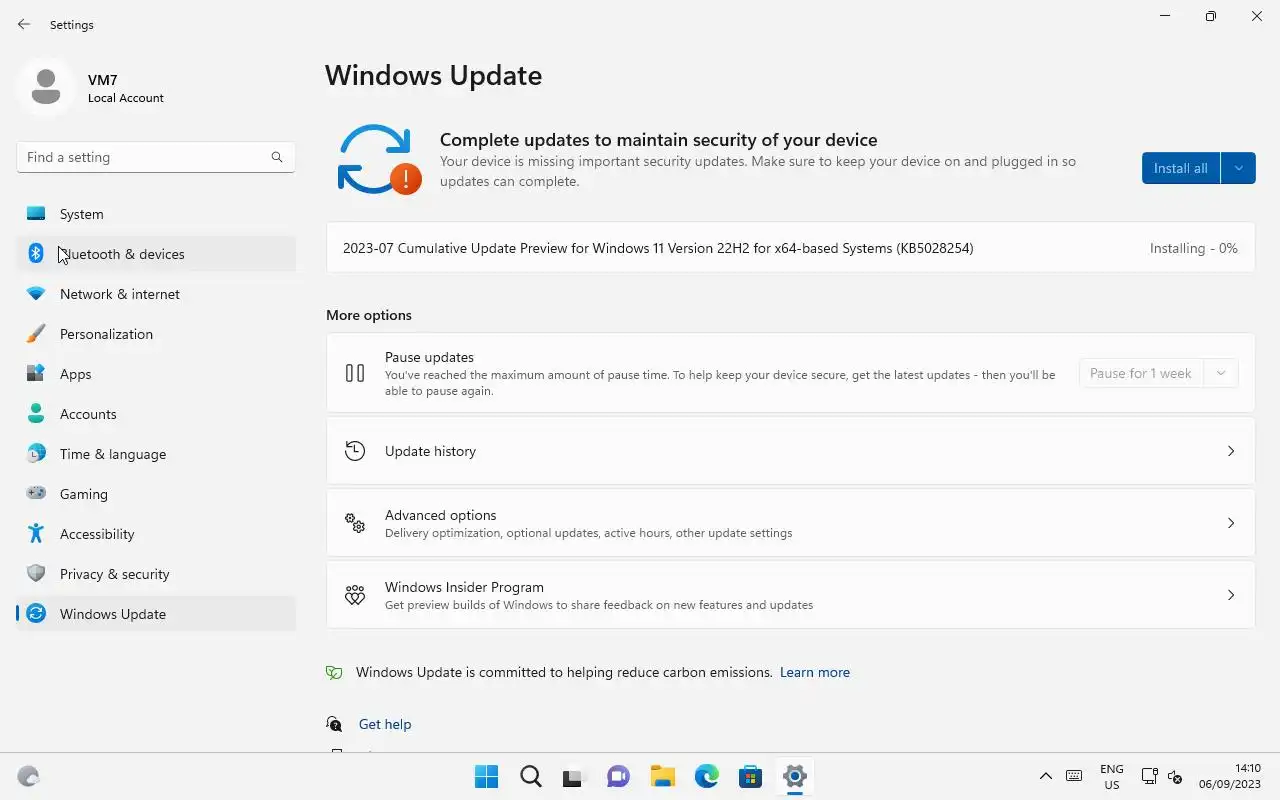1280x800 pixels.
Task: Click the Apps icon in sidebar
Action: [x=36, y=374]
